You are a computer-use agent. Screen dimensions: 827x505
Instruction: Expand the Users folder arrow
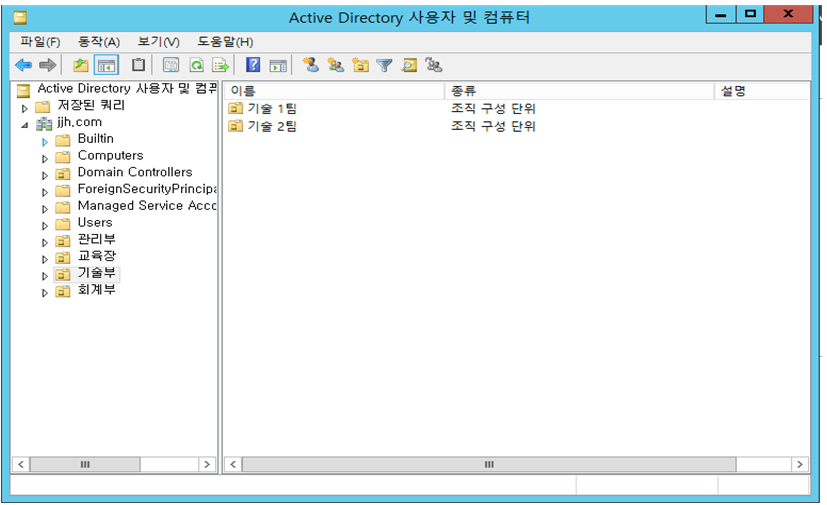click(45, 225)
